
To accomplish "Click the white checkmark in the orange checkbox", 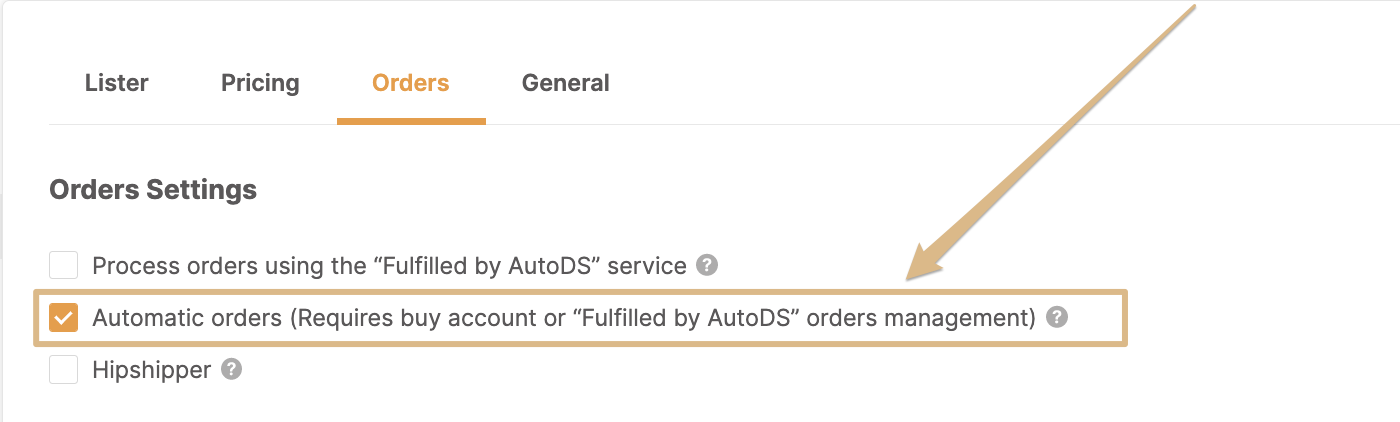I will click(x=64, y=318).
